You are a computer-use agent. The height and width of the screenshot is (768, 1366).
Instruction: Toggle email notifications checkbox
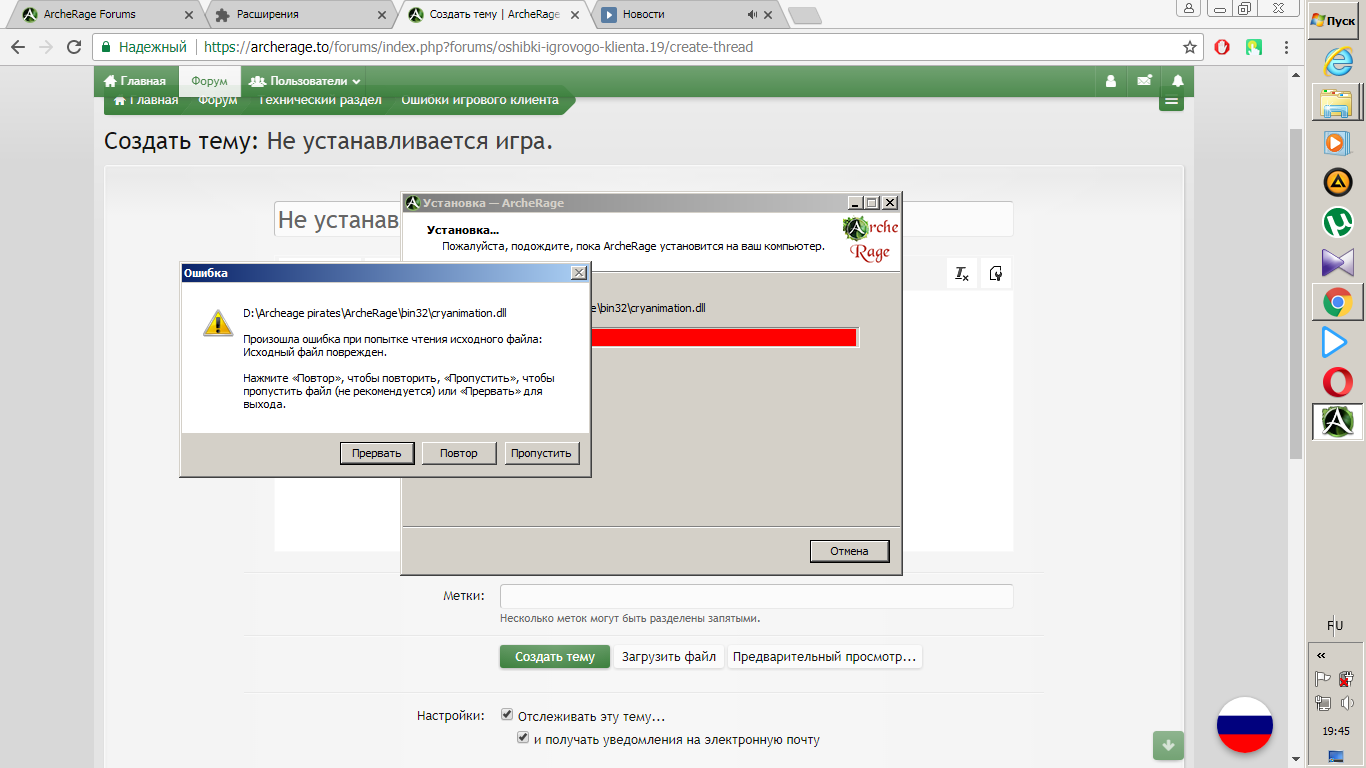pos(522,738)
